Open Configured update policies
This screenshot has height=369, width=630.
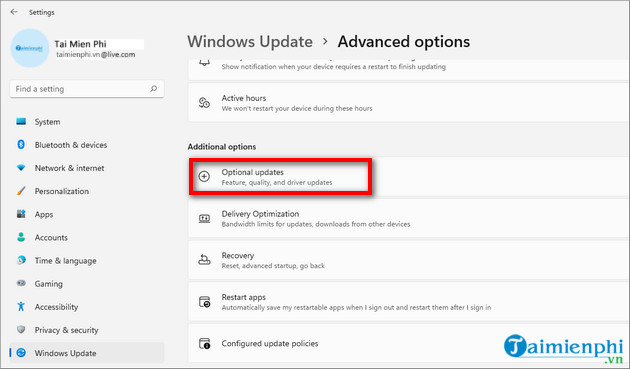pyautogui.click(x=409, y=344)
